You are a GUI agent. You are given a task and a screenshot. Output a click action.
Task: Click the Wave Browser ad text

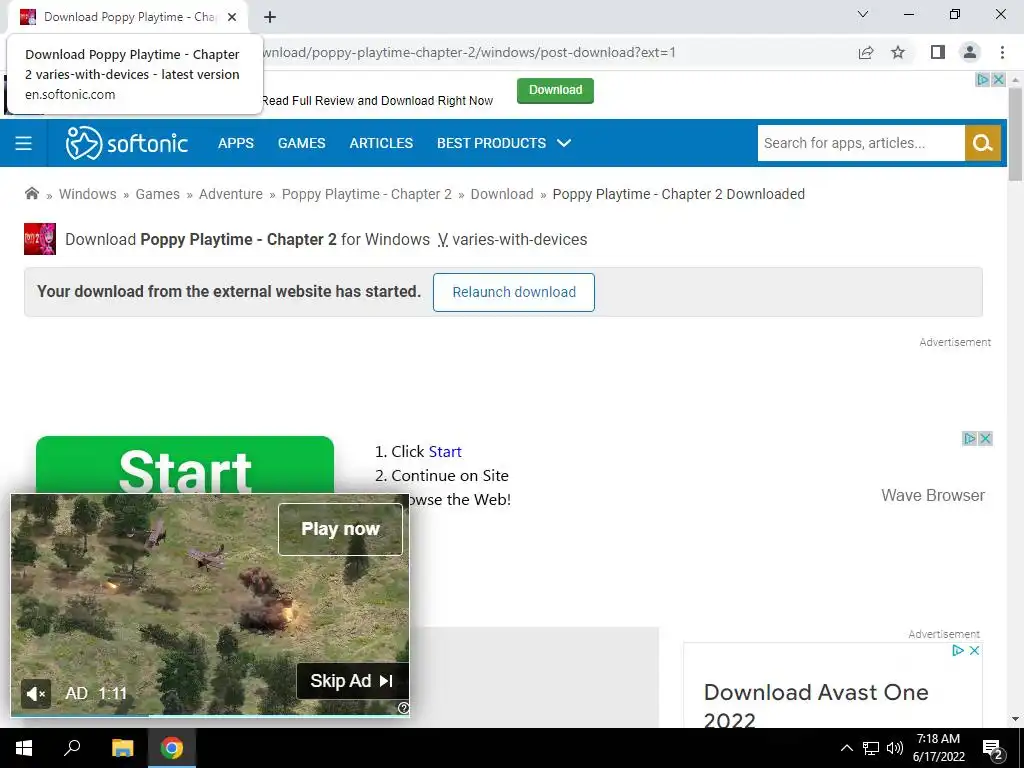[x=933, y=496]
